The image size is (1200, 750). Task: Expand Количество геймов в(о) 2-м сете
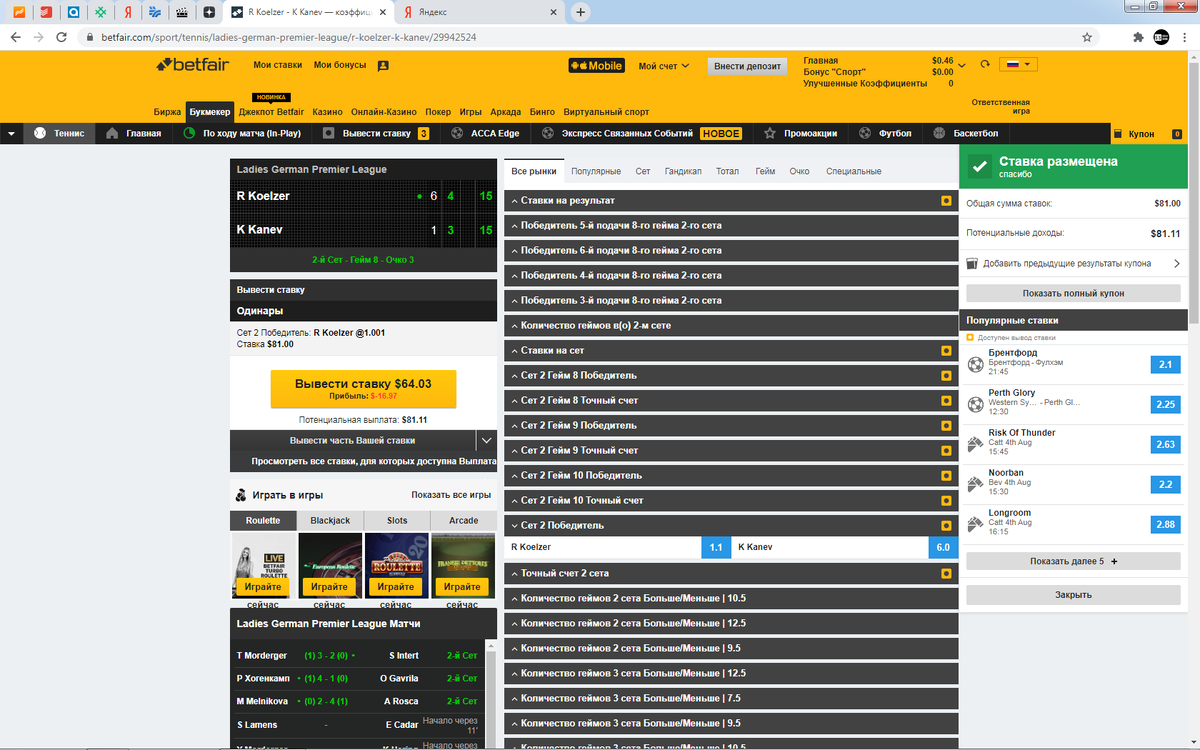[731, 326]
